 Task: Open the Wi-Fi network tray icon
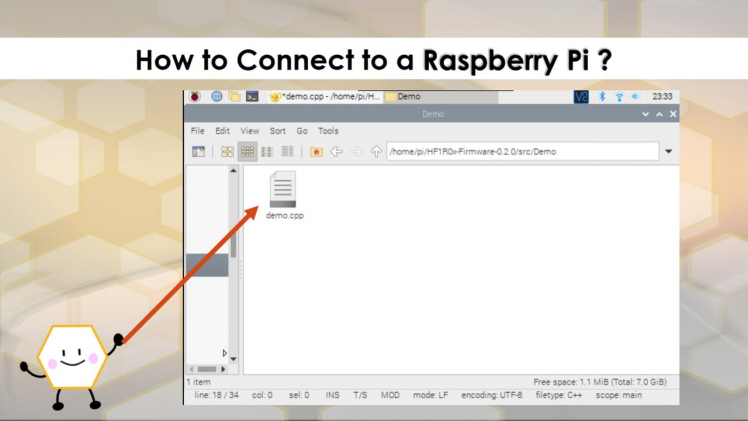[x=619, y=97]
